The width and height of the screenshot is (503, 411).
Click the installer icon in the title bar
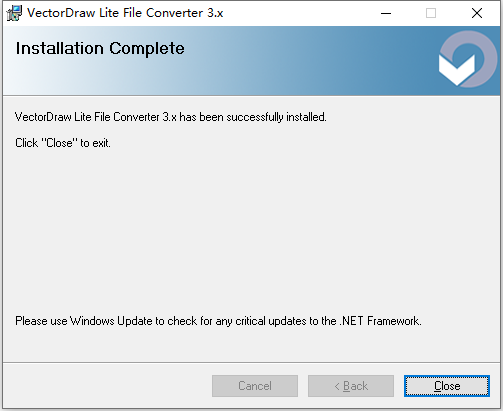14,13
